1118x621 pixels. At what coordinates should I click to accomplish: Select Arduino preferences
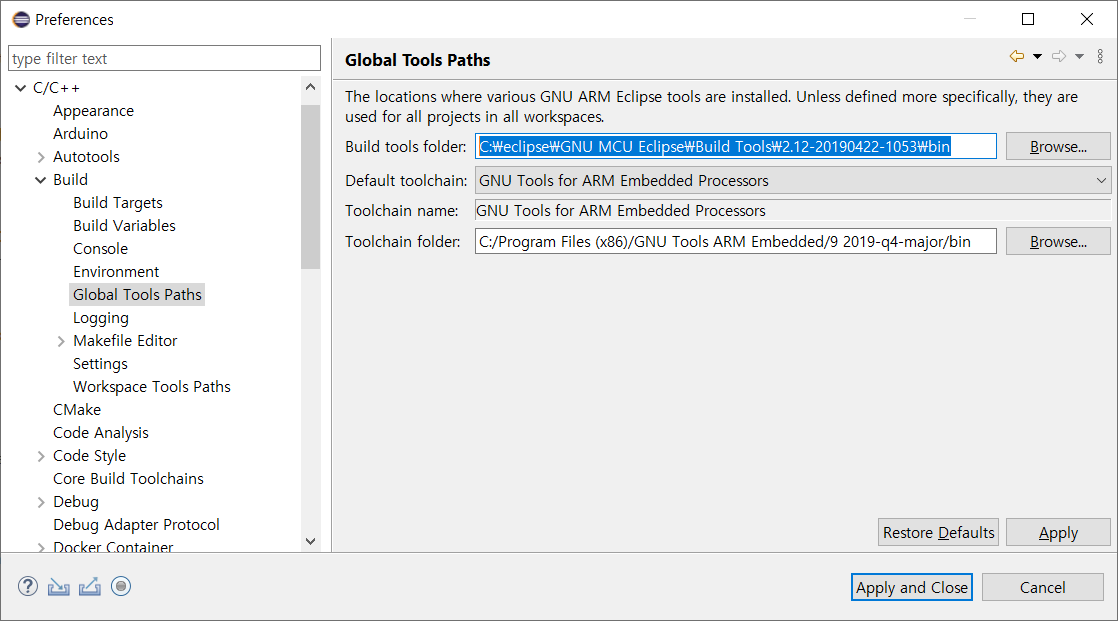pyautogui.click(x=81, y=133)
